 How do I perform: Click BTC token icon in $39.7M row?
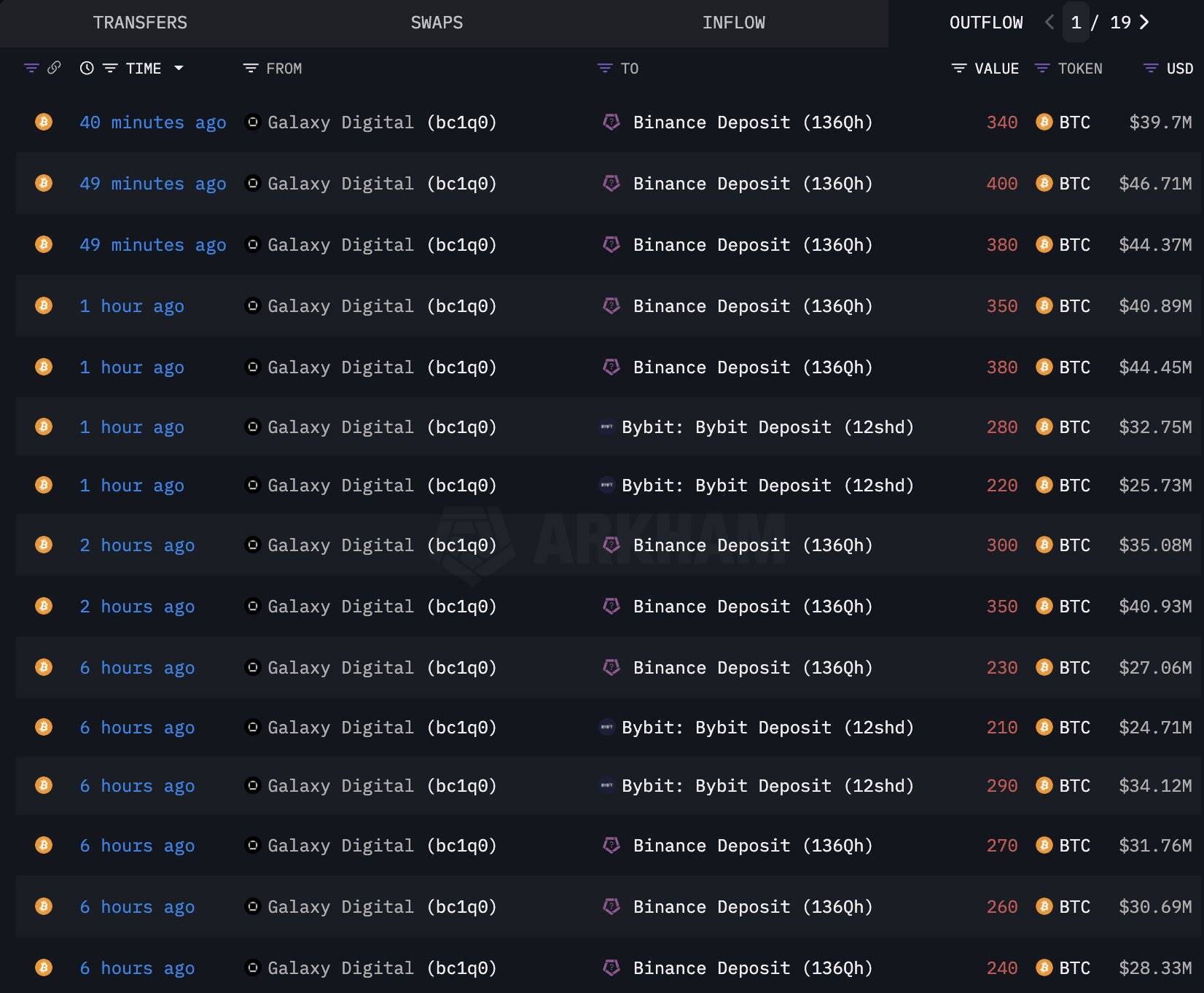(1044, 122)
